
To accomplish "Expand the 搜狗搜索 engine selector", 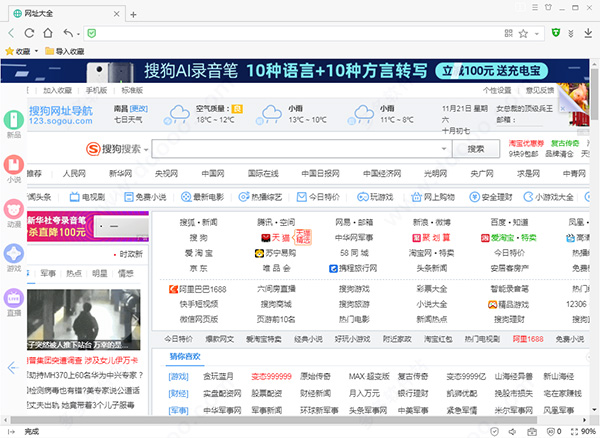I will [x=117, y=149].
